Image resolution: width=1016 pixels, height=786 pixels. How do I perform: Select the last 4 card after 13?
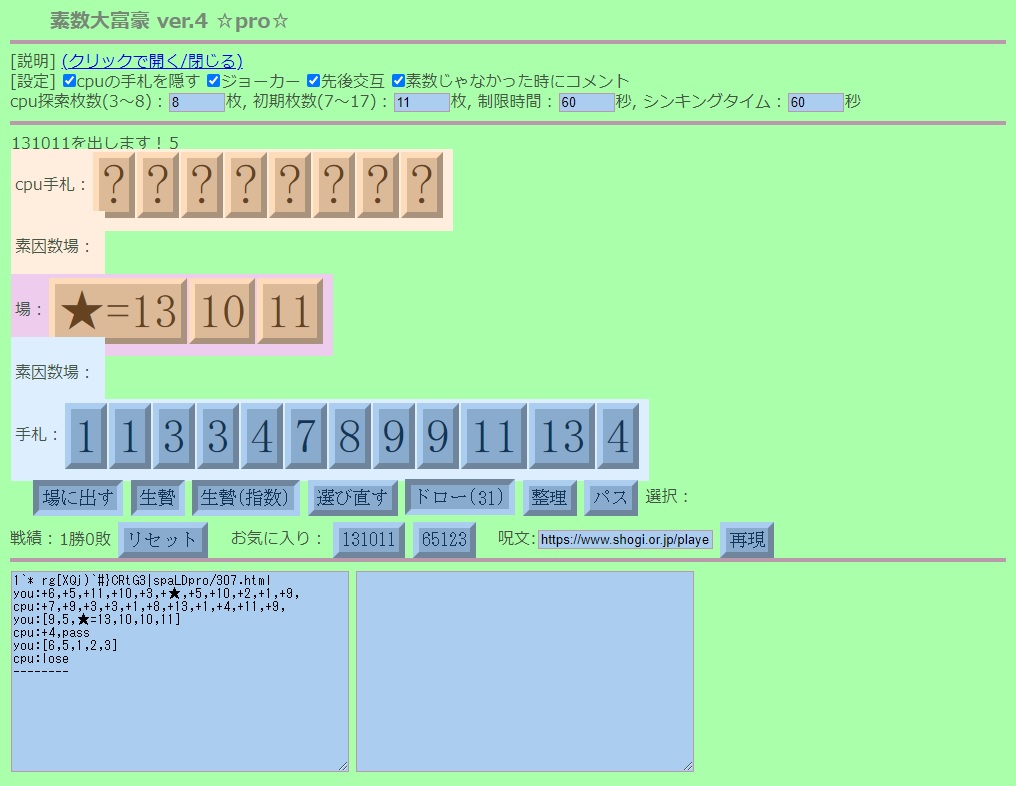click(x=618, y=435)
